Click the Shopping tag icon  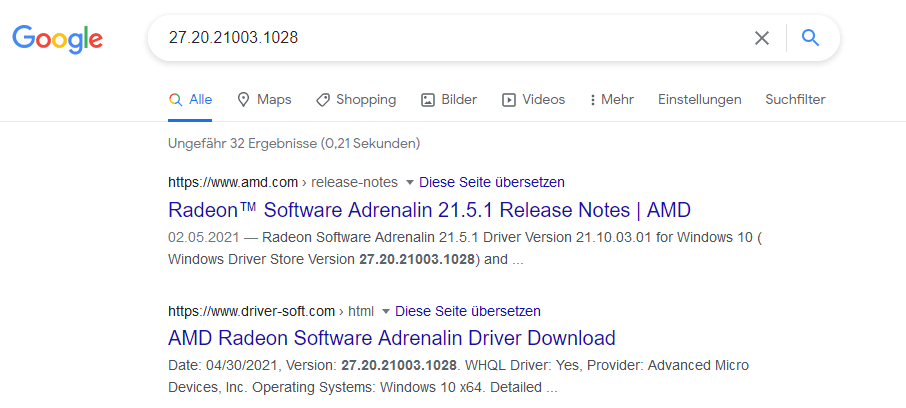323,100
